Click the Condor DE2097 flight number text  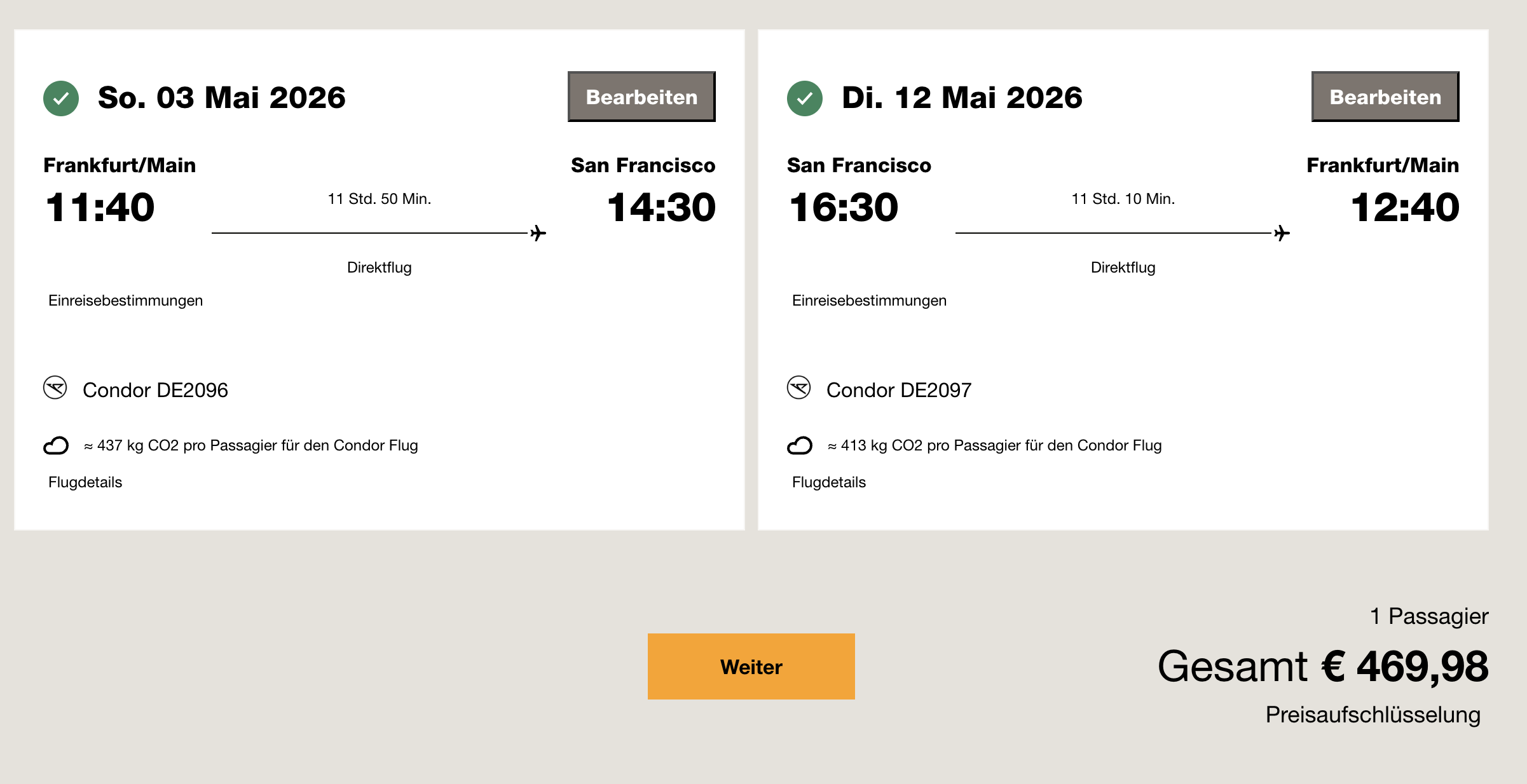click(x=899, y=390)
